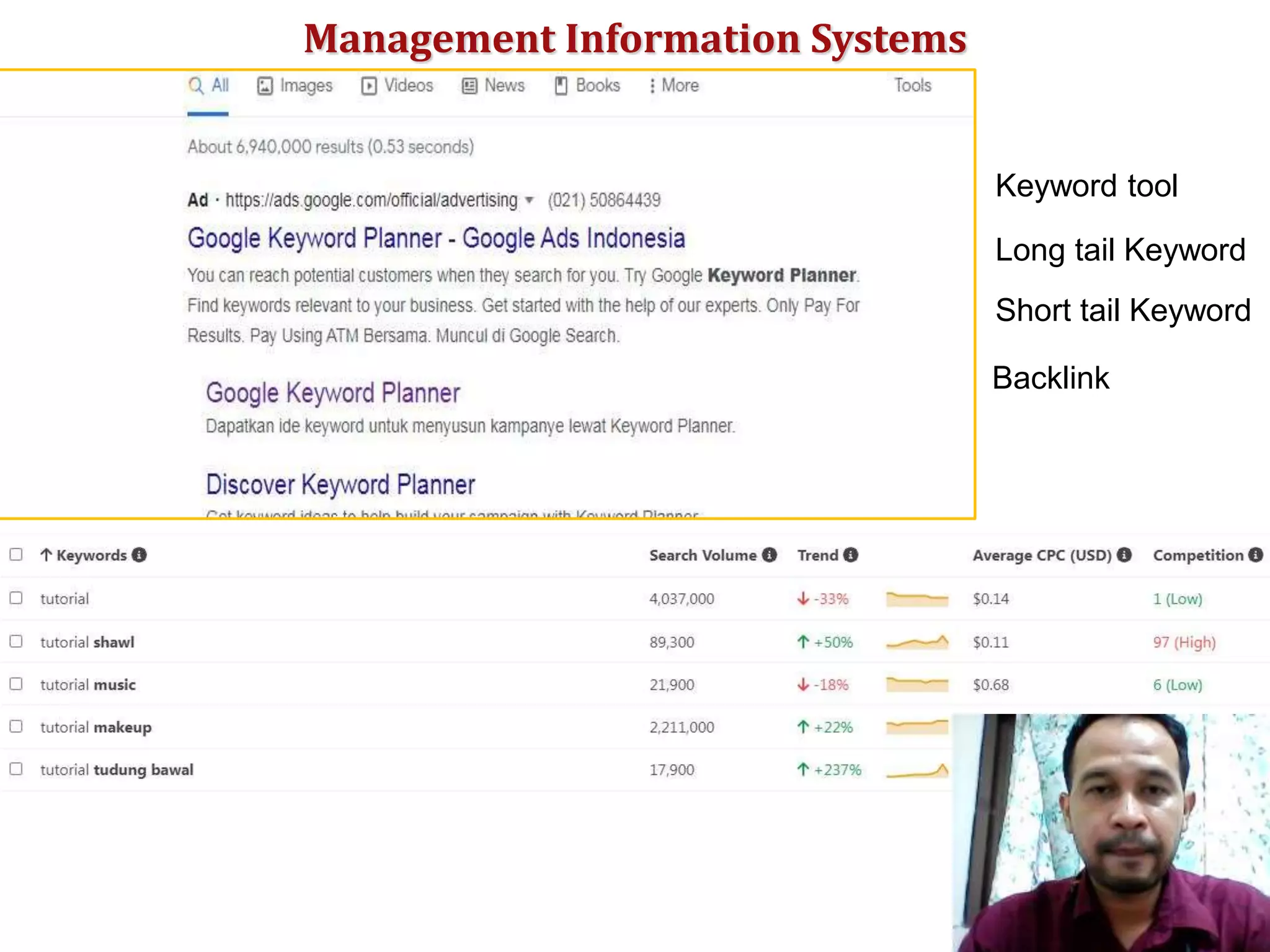The image size is (1270, 952).
Task: Click the picture icon next to Images
Action: pos(265,86)
